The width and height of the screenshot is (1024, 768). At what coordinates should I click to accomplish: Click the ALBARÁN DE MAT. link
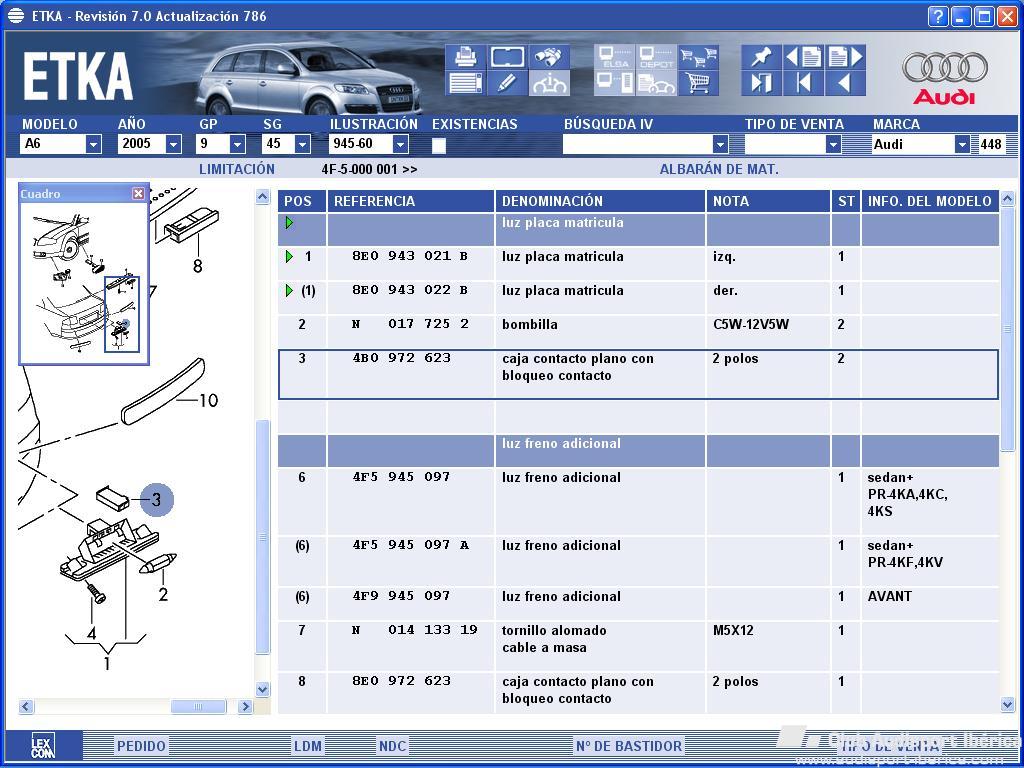(x=719, y=170)
